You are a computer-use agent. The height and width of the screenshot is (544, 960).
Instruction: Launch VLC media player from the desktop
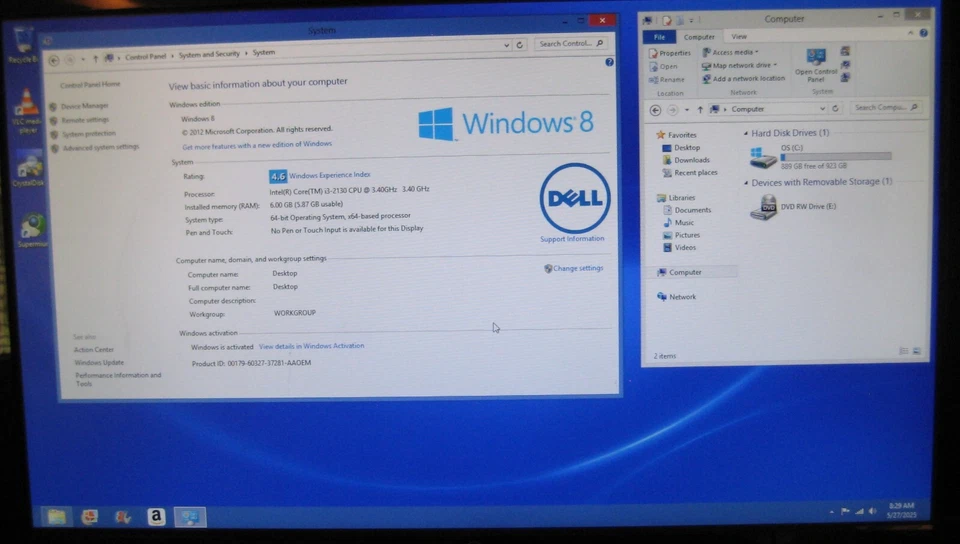point(26,110)
